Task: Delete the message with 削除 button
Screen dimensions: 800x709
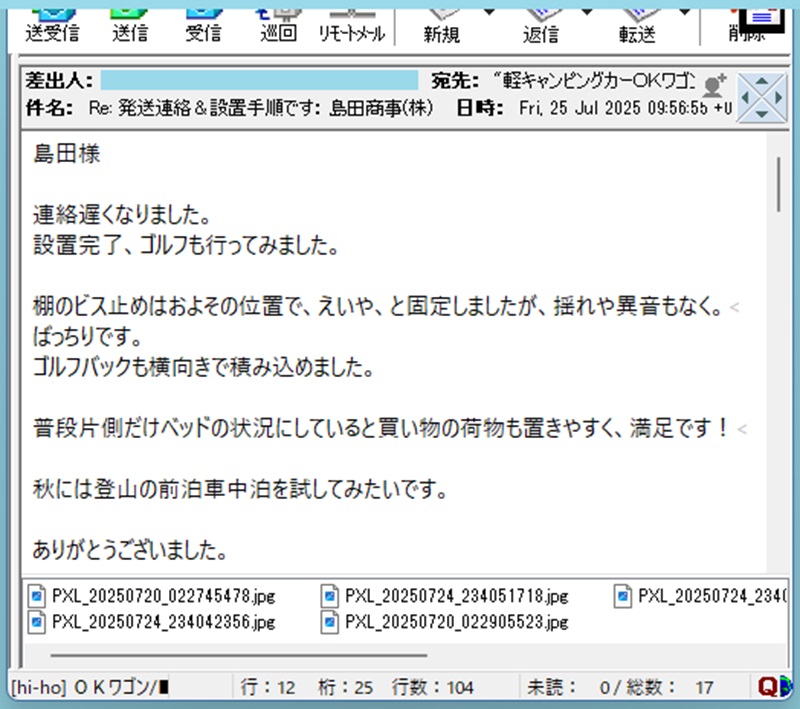Action: (753, 22)
